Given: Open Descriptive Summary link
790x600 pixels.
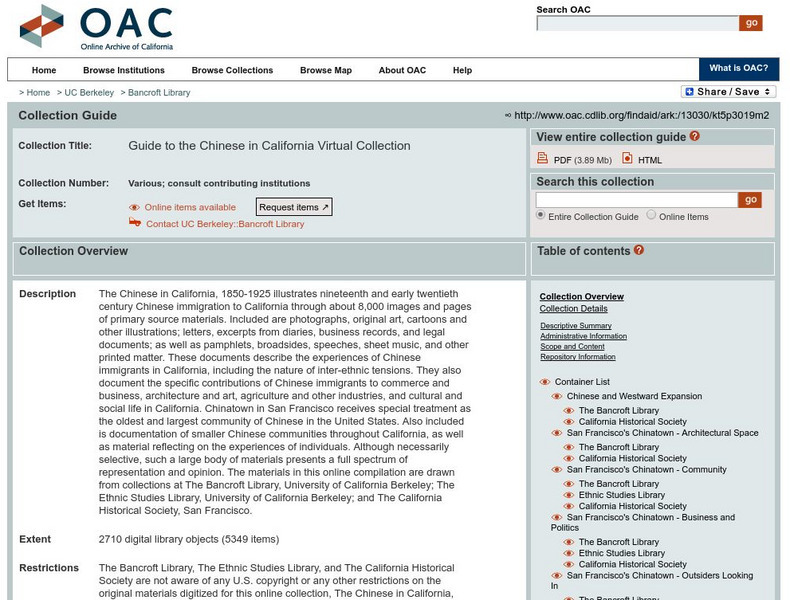Looking at the screenshot, I should (576, 326).
